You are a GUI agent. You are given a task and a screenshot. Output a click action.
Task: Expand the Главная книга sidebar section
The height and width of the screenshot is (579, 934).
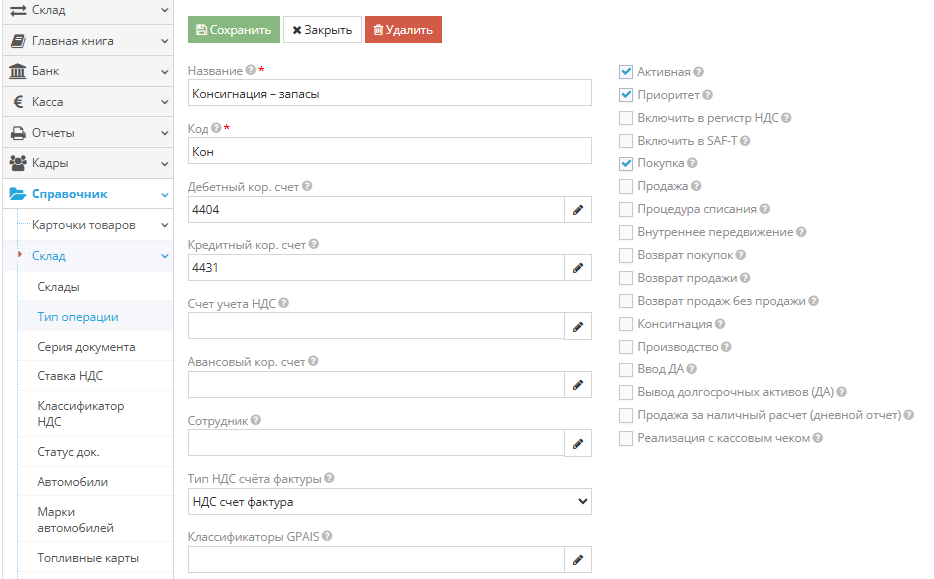(x=86, y=41)
